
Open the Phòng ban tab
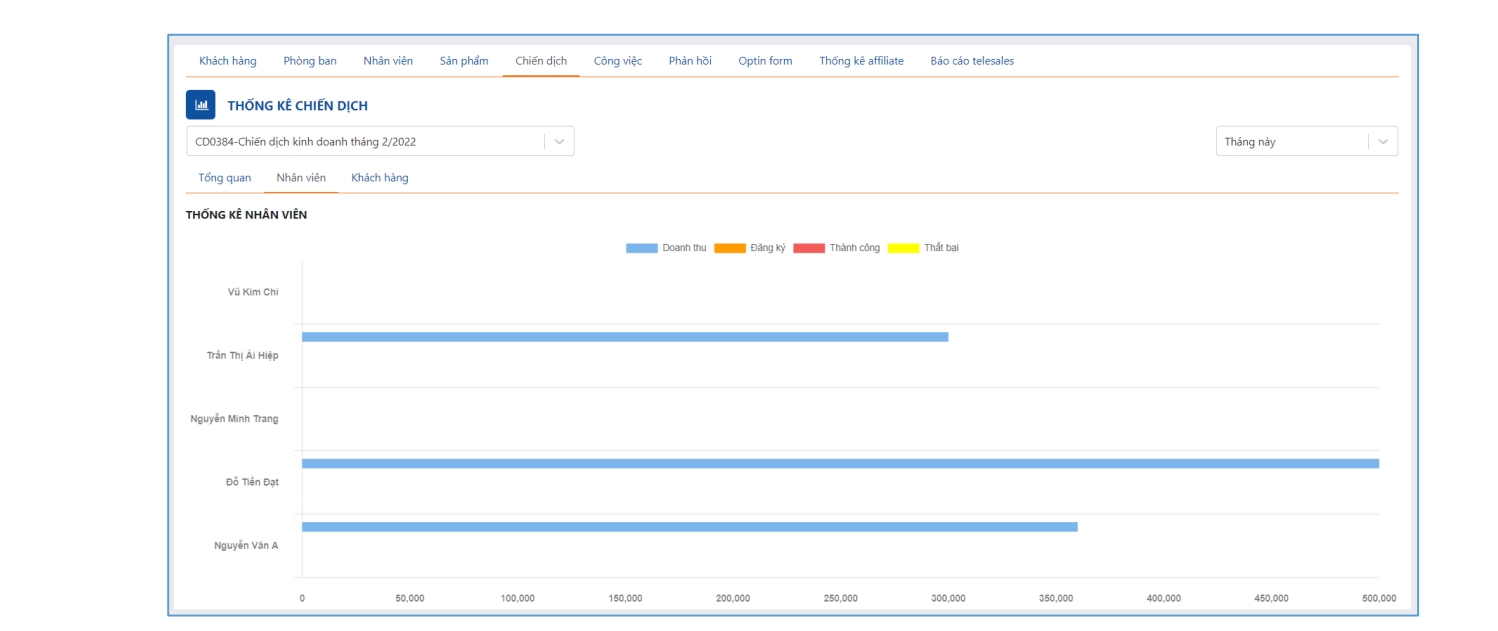(x=310, y=61)
